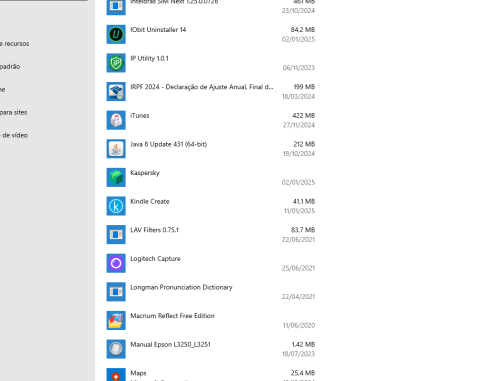The image size is (500, 381).
Task: Click the Kindle Create app icon
Action: point(116,206)
